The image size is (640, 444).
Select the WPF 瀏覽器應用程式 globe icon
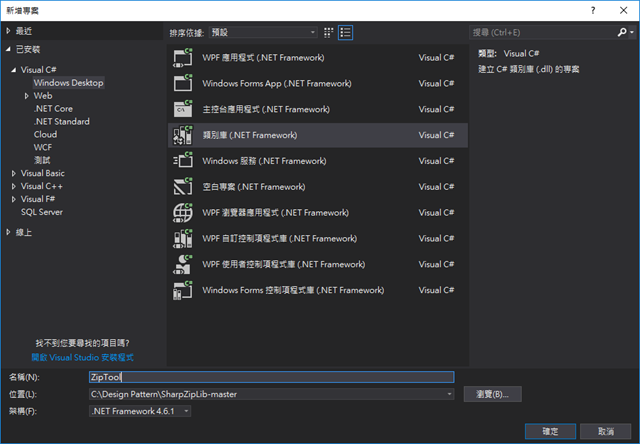(182, 213)
